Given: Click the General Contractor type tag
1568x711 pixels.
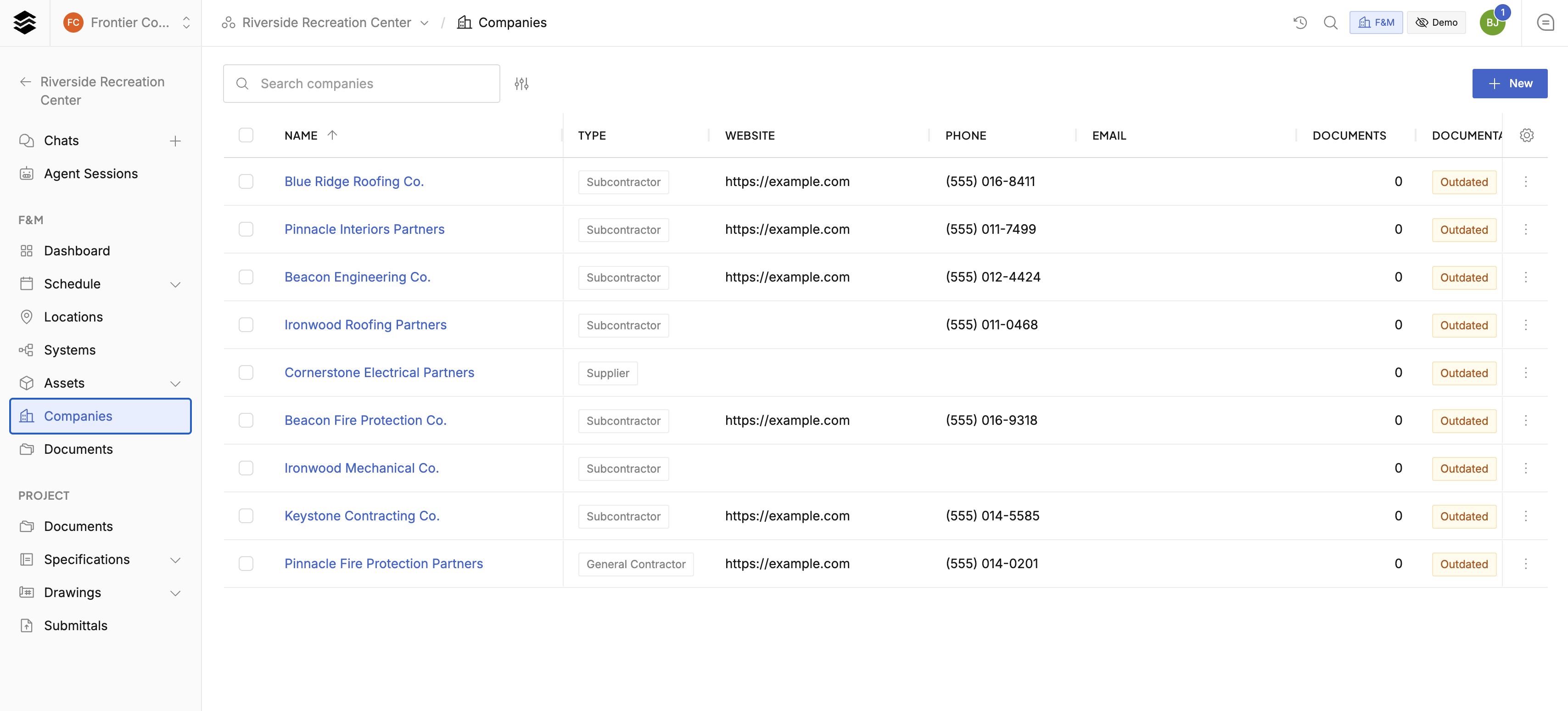Looking at the screenshot, I should [x=635, y=564].
